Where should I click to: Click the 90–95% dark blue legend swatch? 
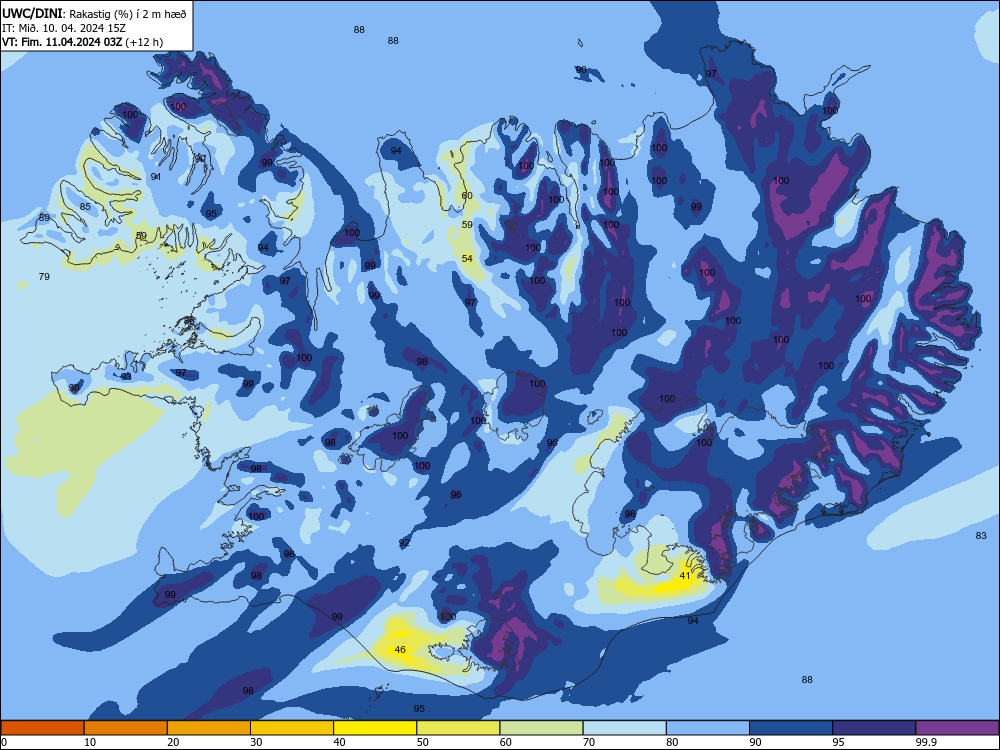pos(791,728)
